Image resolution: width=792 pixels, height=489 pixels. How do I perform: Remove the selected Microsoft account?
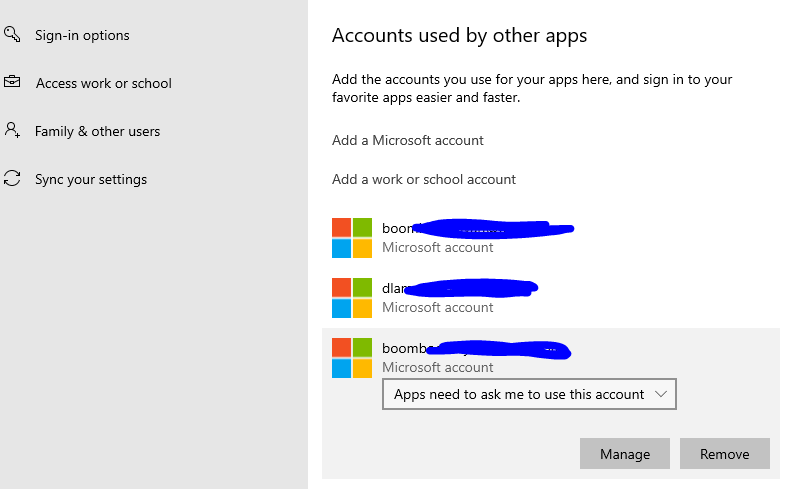click(x=725, y=454)
